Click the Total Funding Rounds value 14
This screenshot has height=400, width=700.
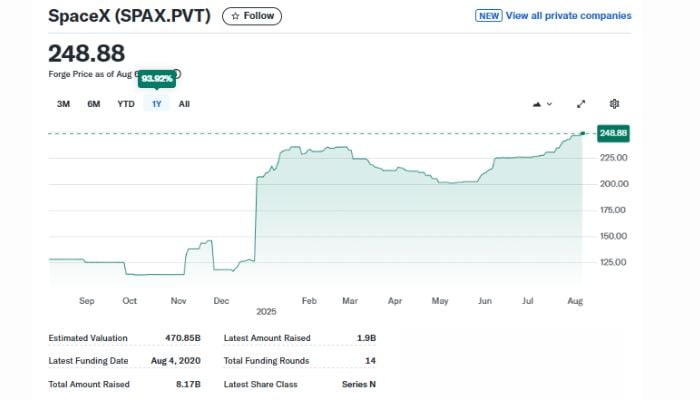tap(371, 360)
